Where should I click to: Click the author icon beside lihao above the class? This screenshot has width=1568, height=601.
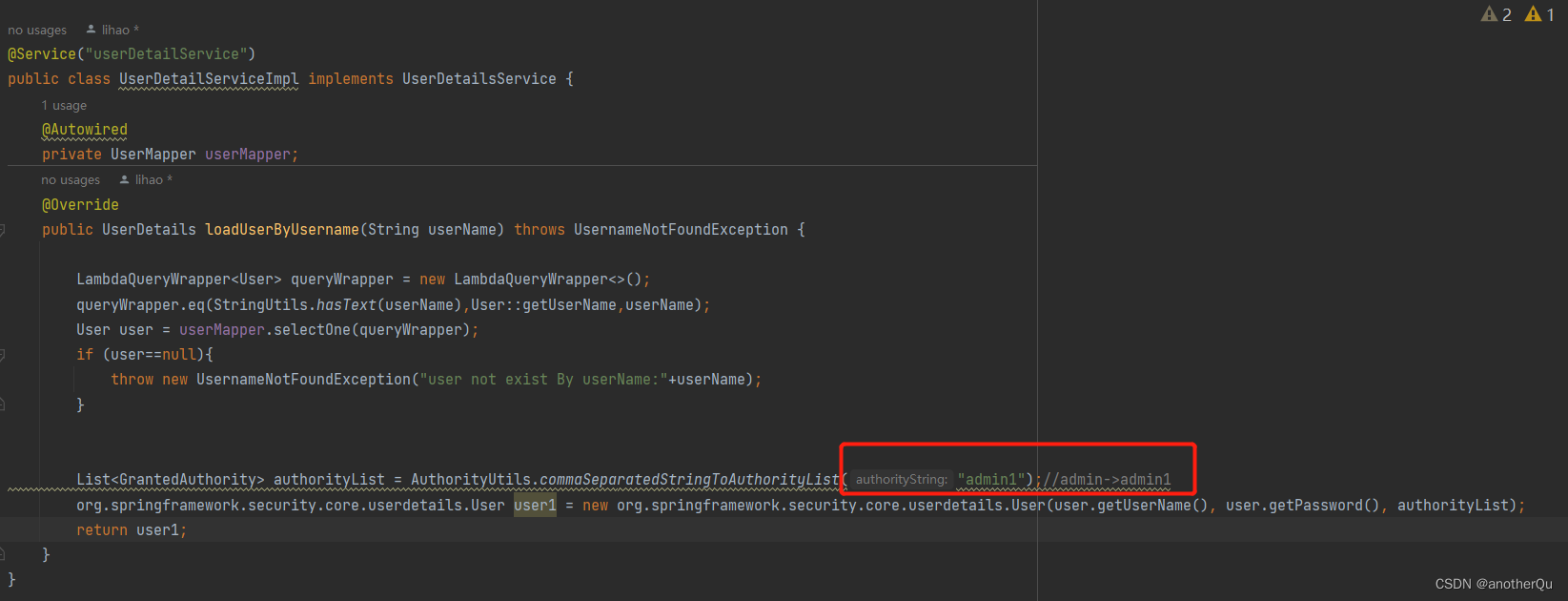coord(92,30)
